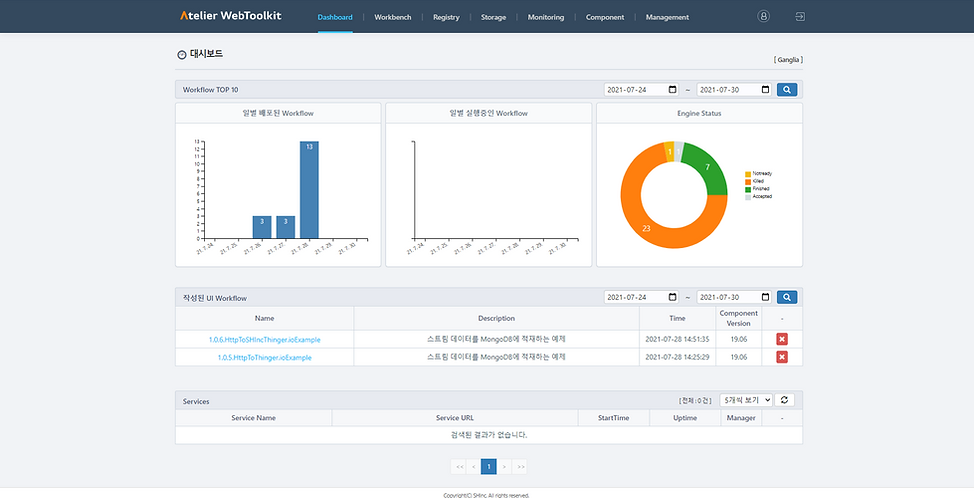974x498 pixels.
Task: Open calendar picker for UI Workflow end date
Action: pyautogui.click(x=765, y=297)
